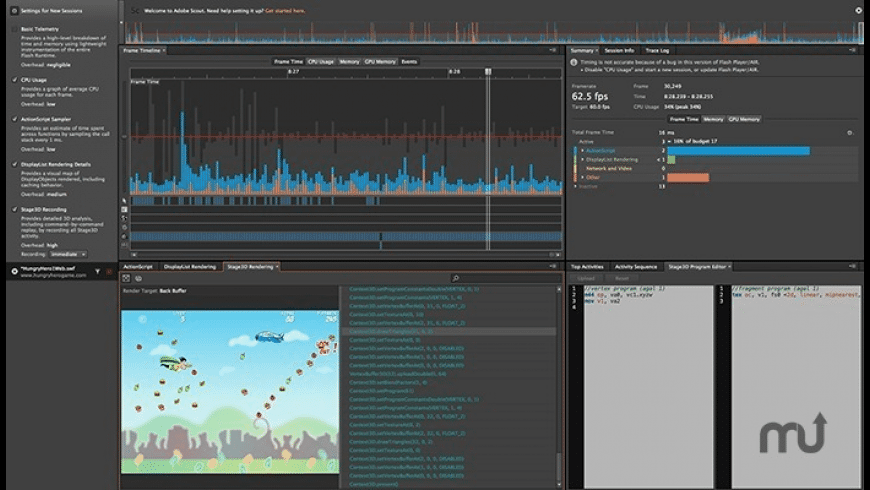Click the filter funnel icon beside HungryHeroWeb.swf
Viewport: 870px width, 490px height.
97,271
